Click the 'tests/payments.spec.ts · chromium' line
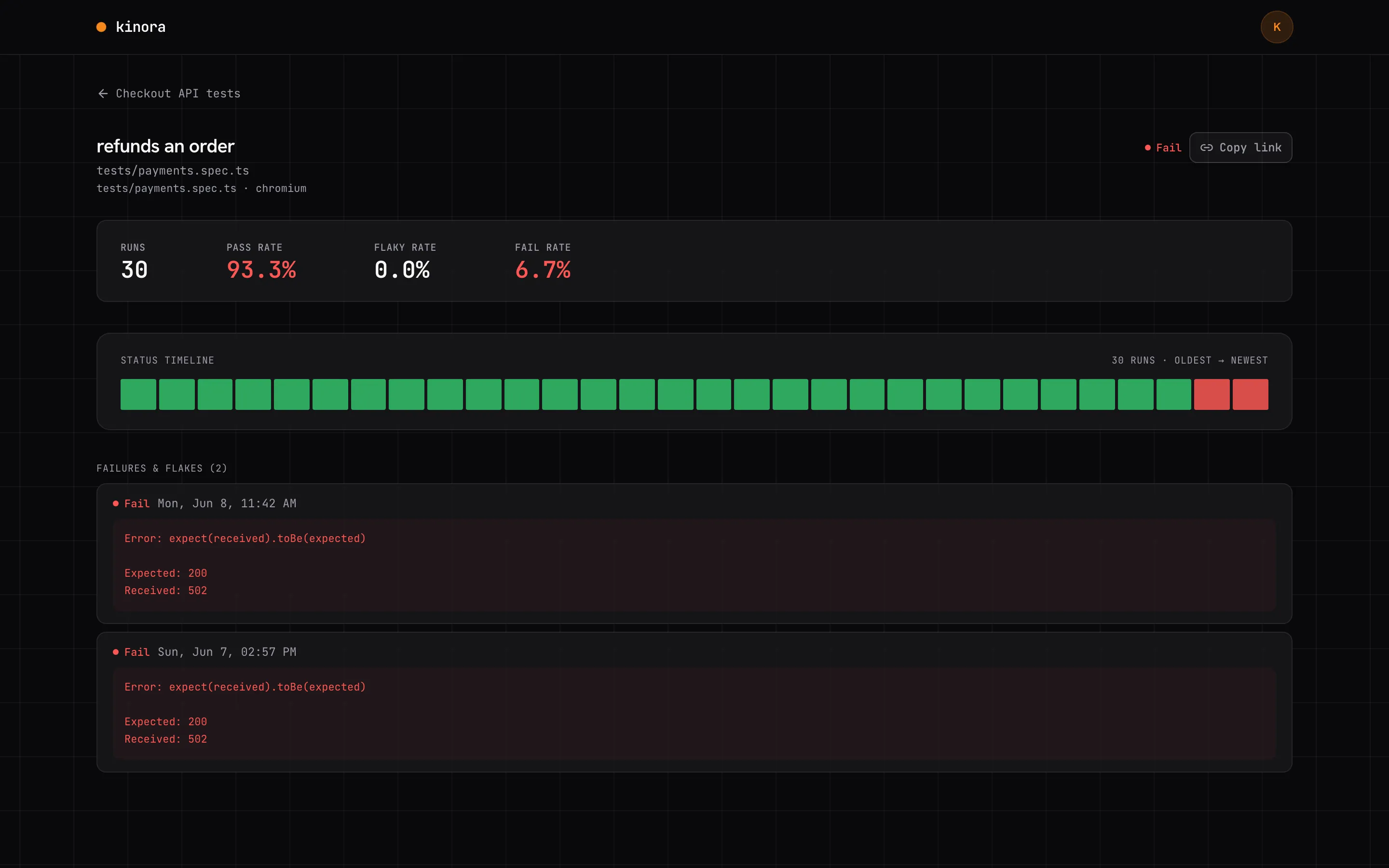The width and height of the screenshot is (1389, 868). coord(202,188)
